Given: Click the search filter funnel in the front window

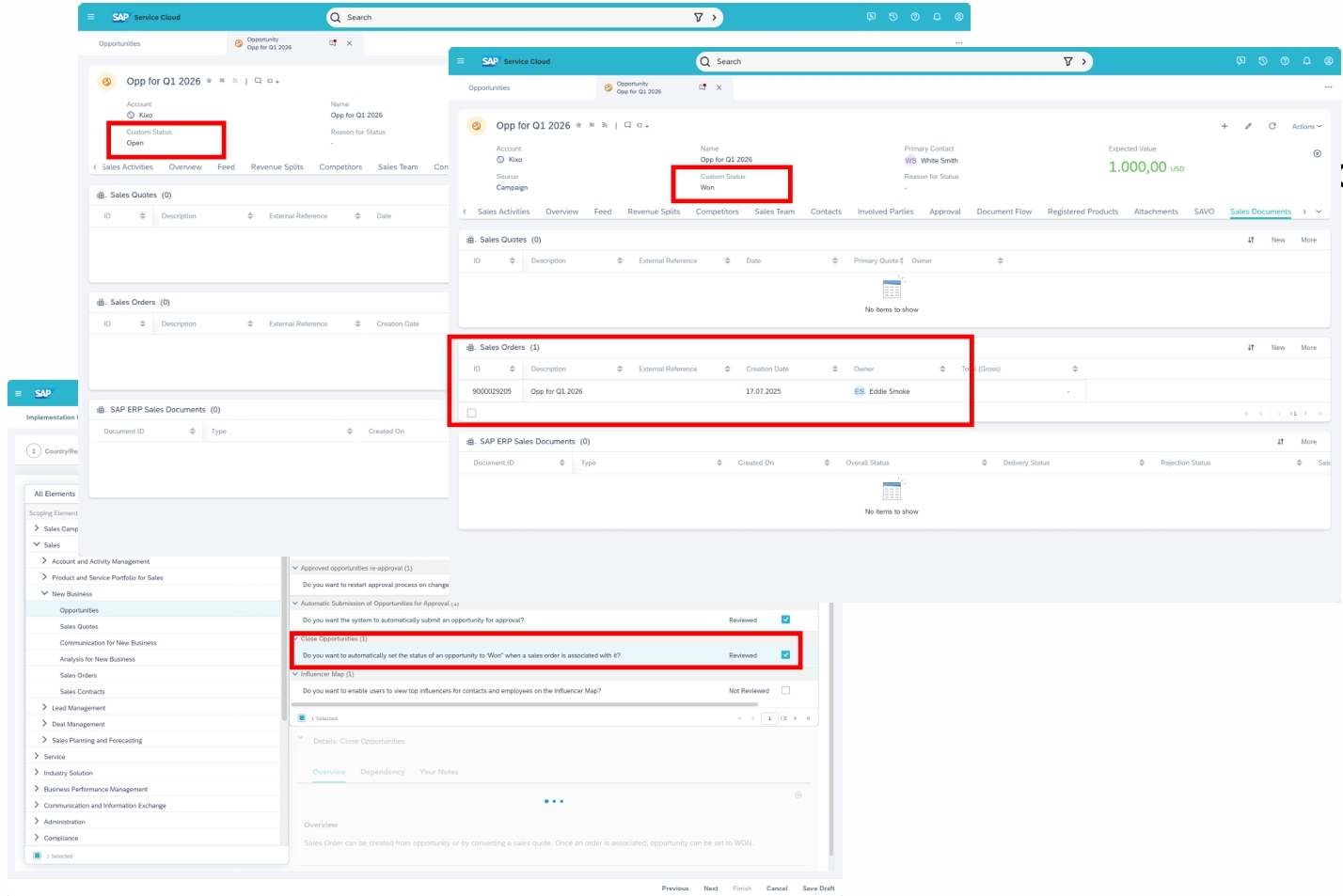Looking at the screenshot, I should point(1067,61).
